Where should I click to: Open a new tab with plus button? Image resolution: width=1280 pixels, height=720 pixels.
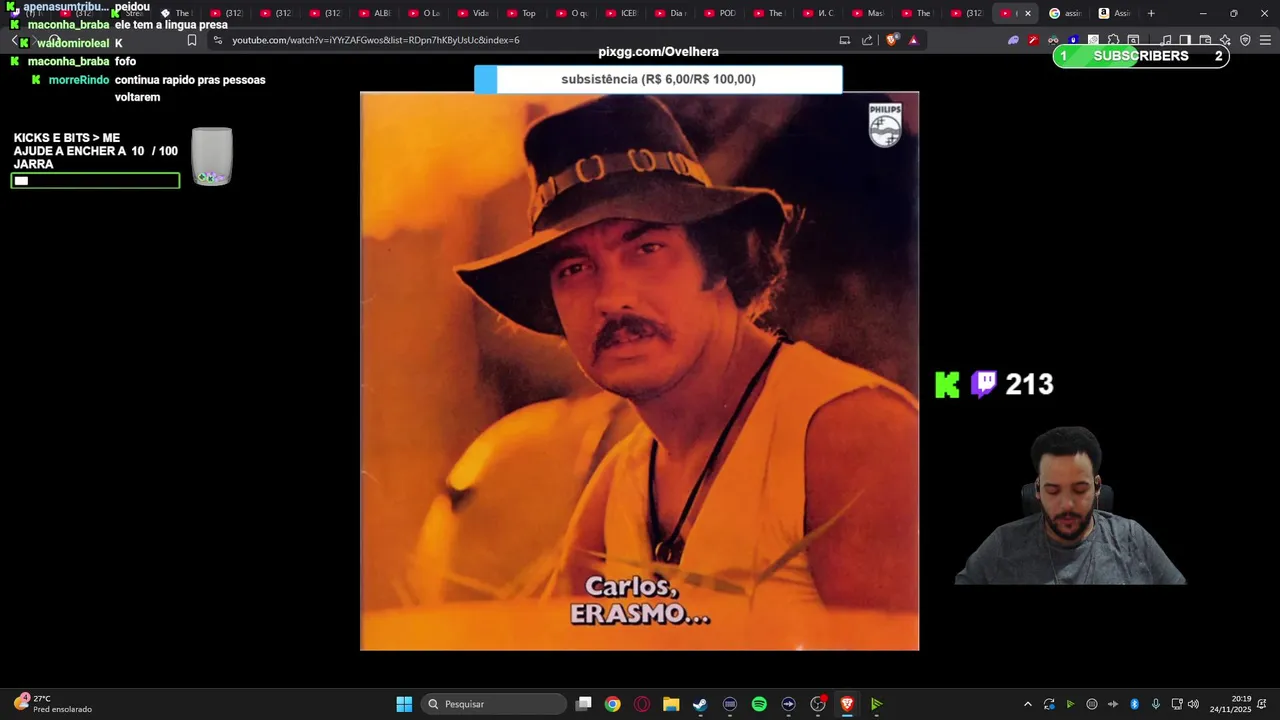click(x=1151, y=13)
